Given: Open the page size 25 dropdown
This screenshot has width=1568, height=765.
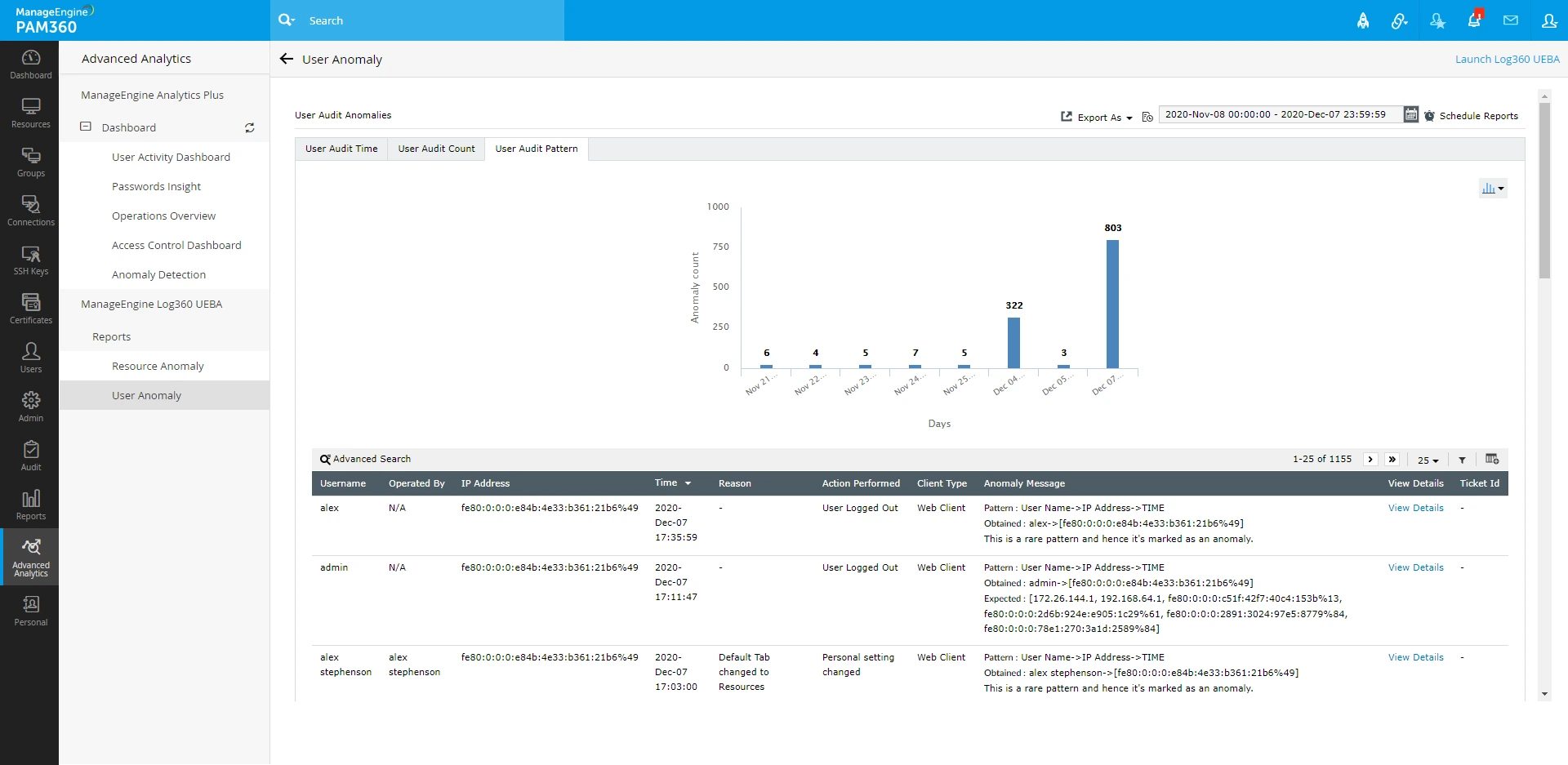Looking at the screenshot, I should click(x=1428, y=460).
